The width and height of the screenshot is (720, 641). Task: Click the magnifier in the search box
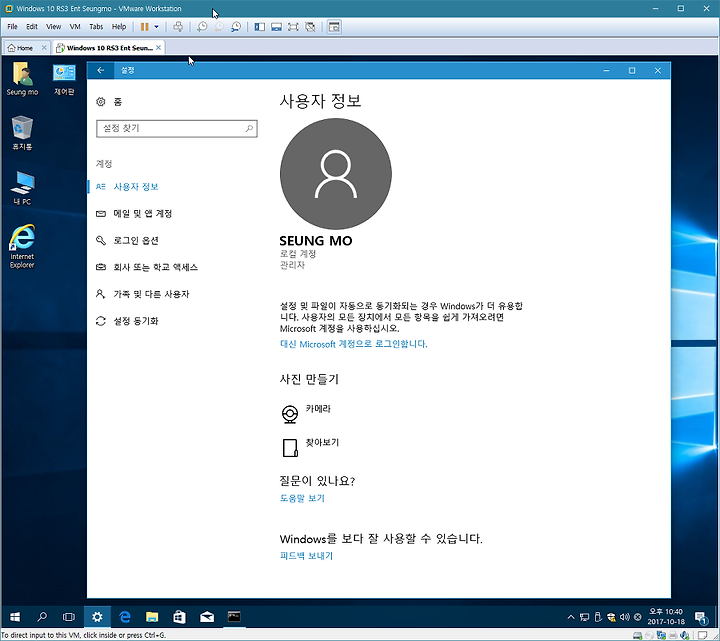tap(249, 129)
